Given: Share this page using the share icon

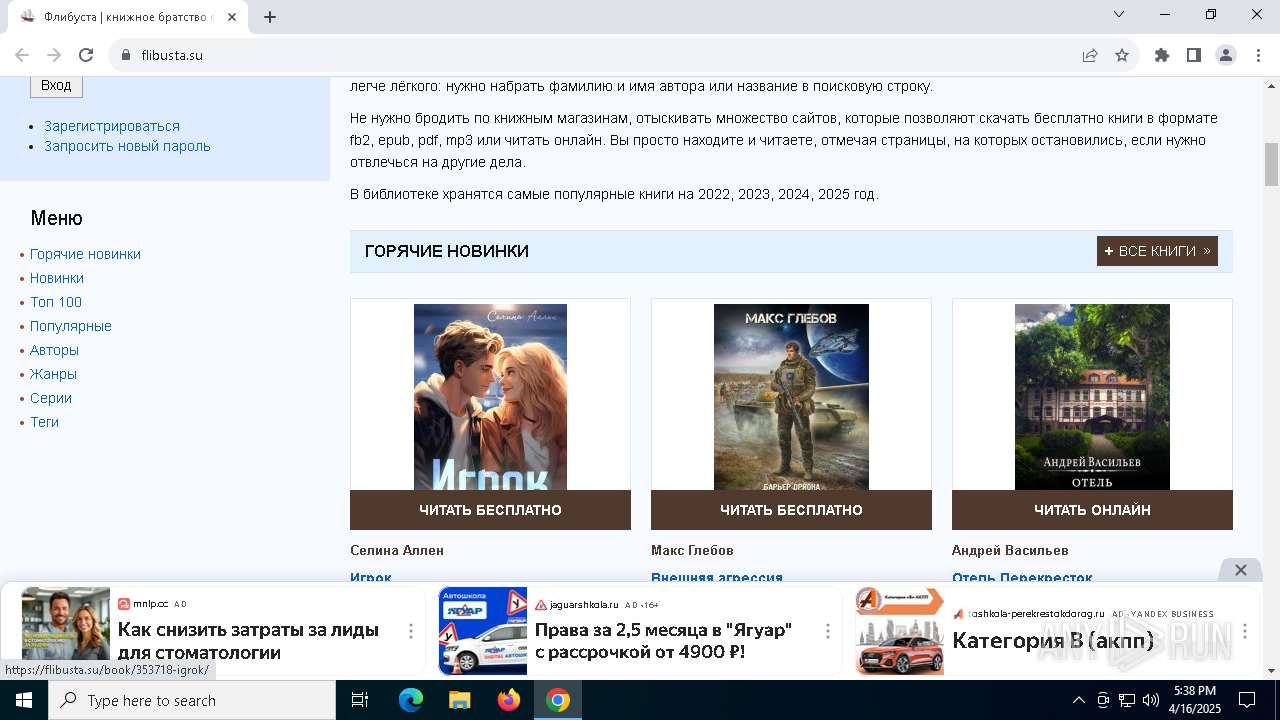Looking at the screenshot, I should tap(1090, 55).
